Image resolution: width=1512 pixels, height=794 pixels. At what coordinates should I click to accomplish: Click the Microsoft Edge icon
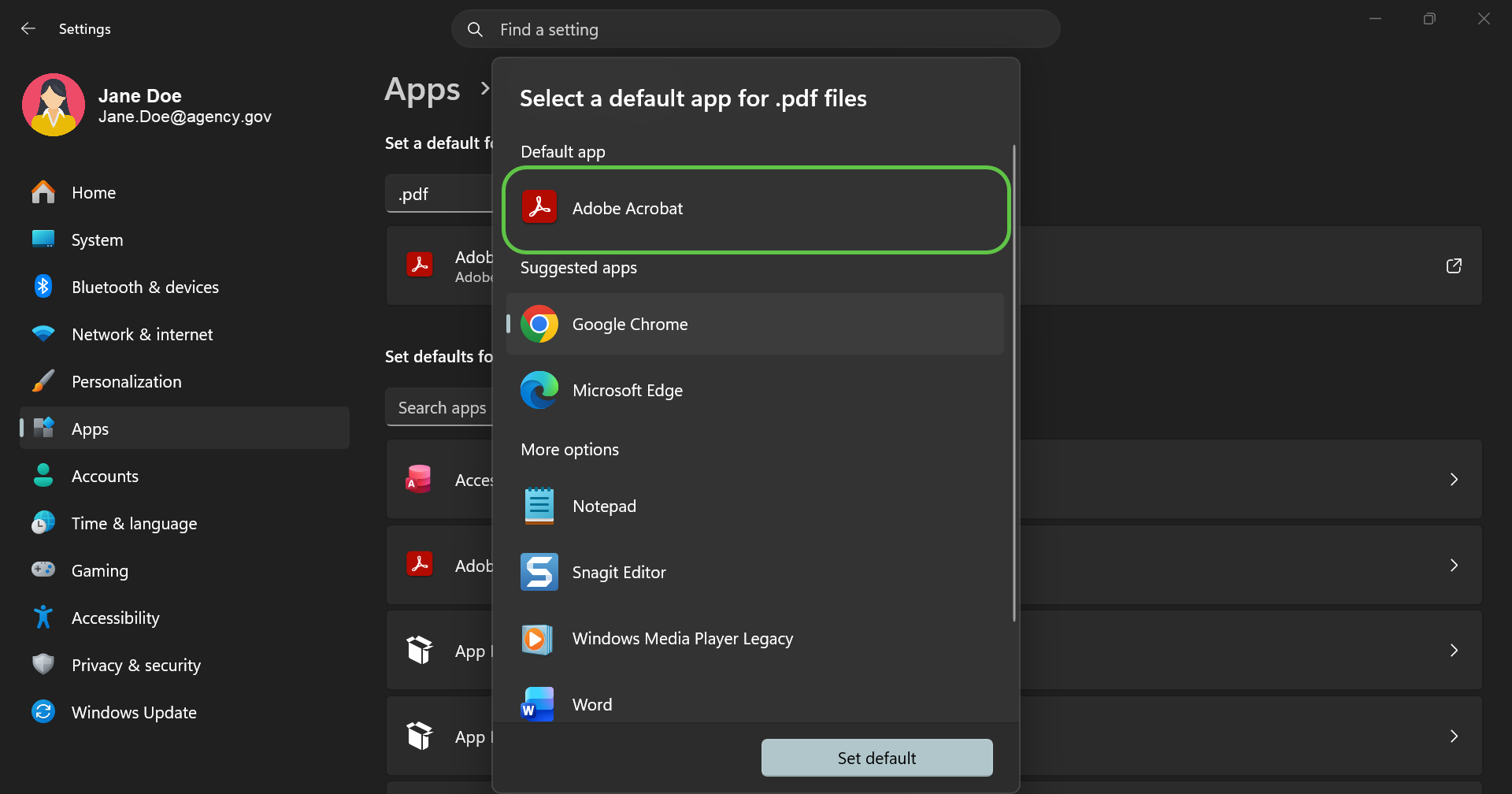539,390
